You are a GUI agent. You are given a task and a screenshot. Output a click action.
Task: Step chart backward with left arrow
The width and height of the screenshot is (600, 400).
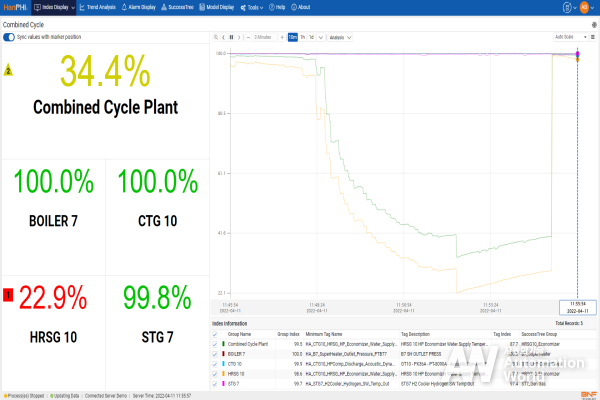click(223, 37)
